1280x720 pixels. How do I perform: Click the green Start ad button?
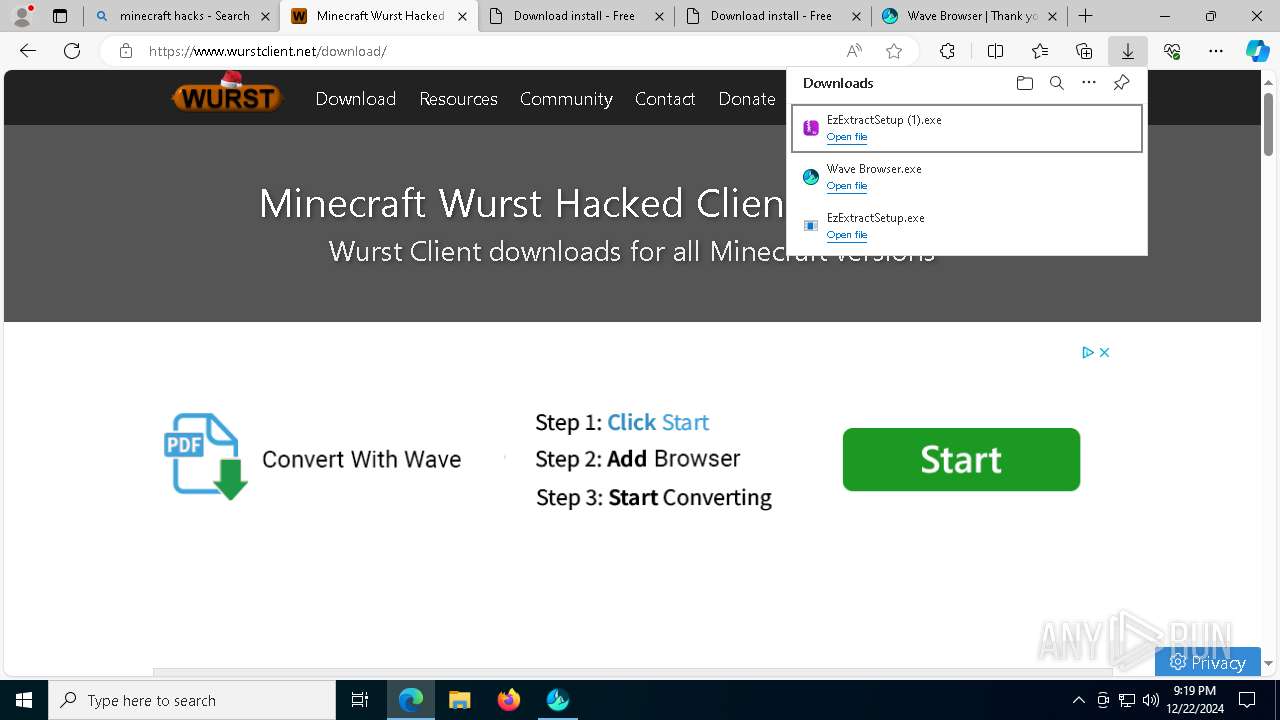point(961,459)
